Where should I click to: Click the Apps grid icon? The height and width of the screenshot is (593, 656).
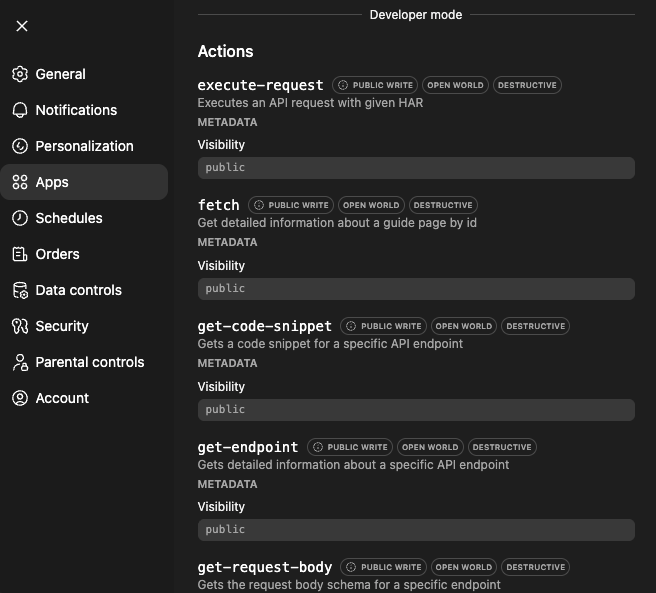coord(20,182)
